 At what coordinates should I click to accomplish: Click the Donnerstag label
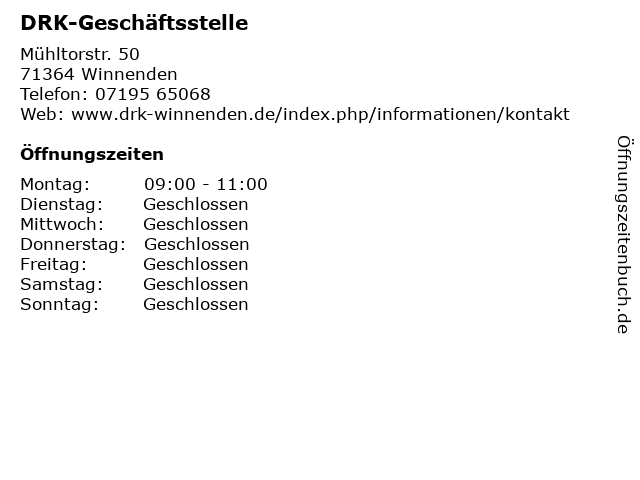pyautogui.click(x=73, y=244)
